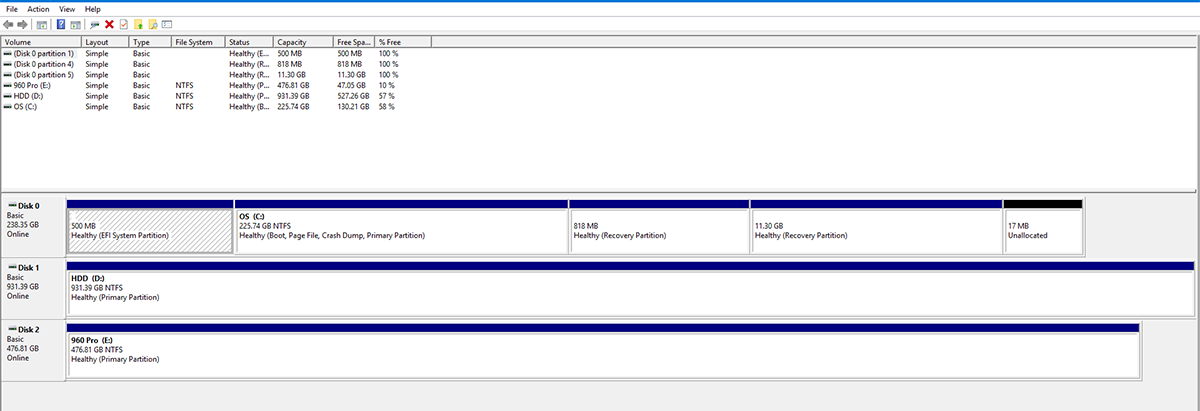Open the Help menu
This screenshot has width=1200, height=411.
(93, 8)
